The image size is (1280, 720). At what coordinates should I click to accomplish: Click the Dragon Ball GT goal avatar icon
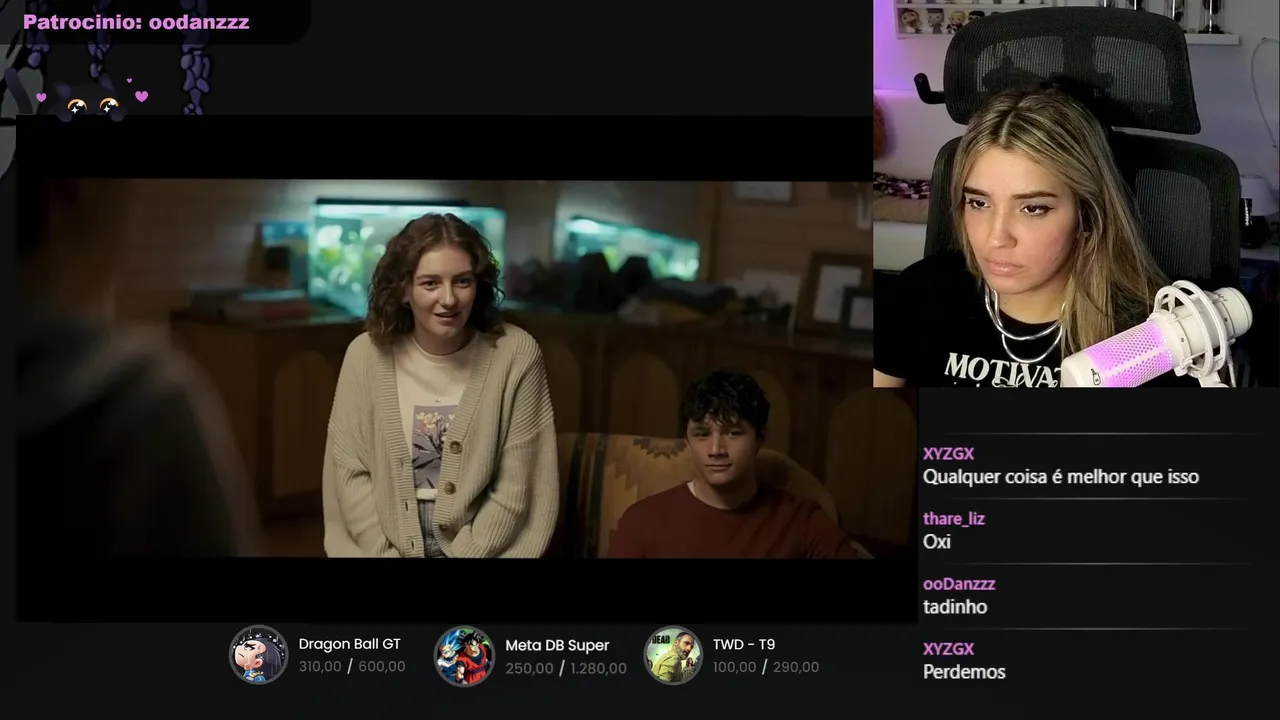pos(259,655)
